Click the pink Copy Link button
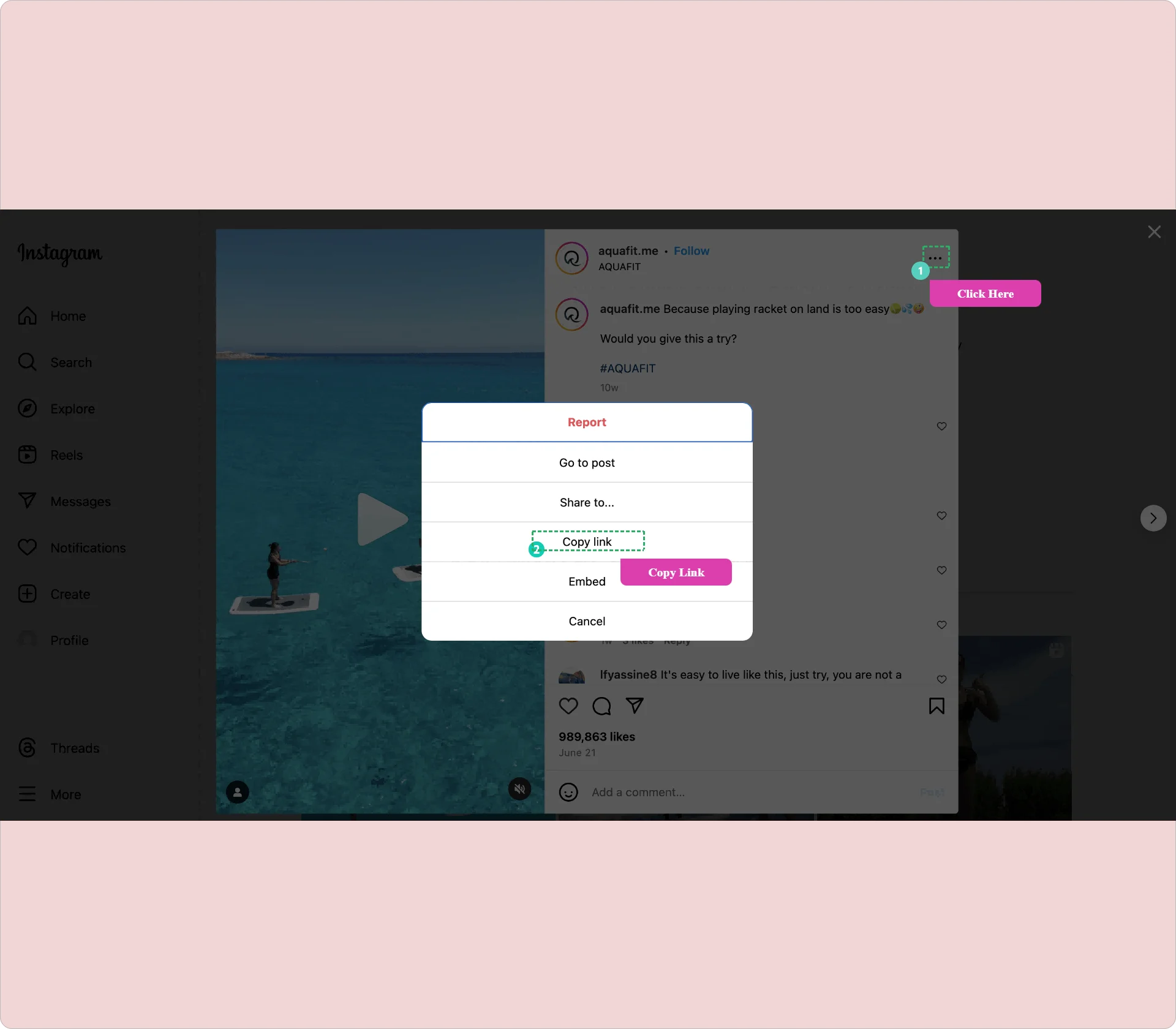This screenshot has height=1029, width=1176. [676, 571]
